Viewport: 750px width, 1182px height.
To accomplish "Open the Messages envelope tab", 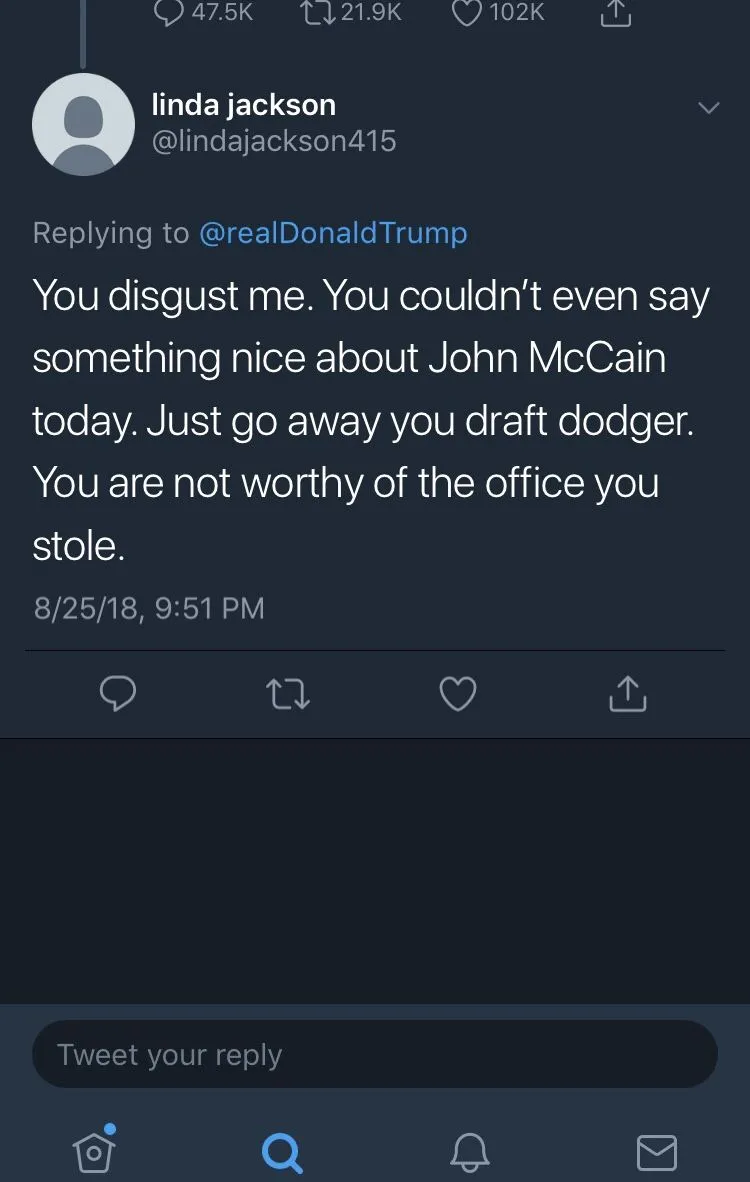I will point(656,1153).
